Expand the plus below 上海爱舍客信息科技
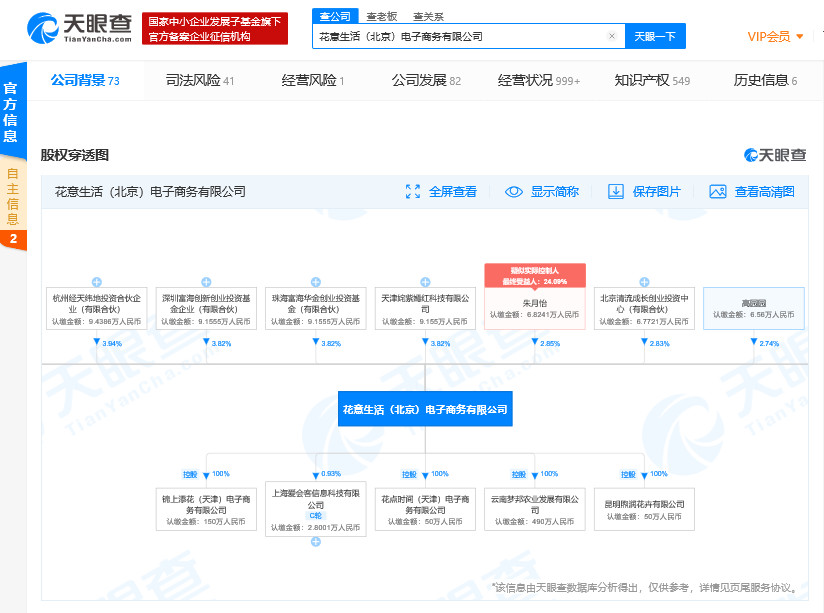 [x=316, y=542]
